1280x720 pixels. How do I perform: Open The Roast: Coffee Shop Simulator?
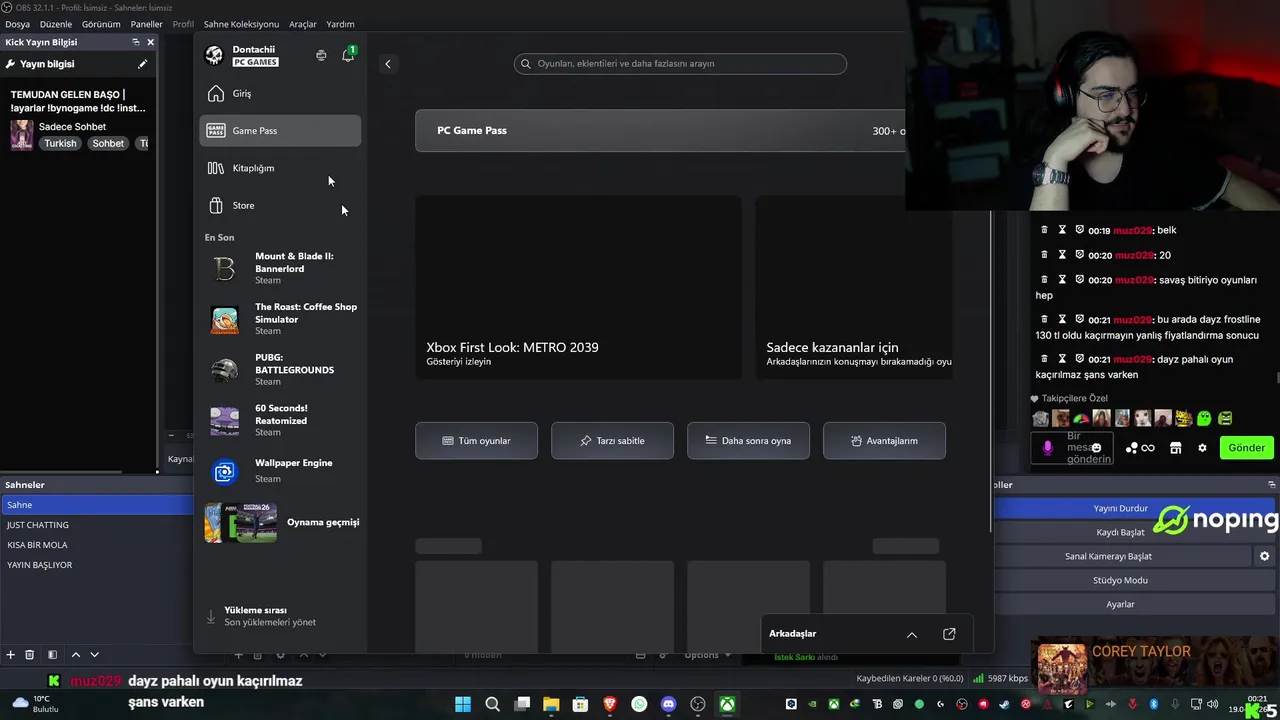coord(281,319)
